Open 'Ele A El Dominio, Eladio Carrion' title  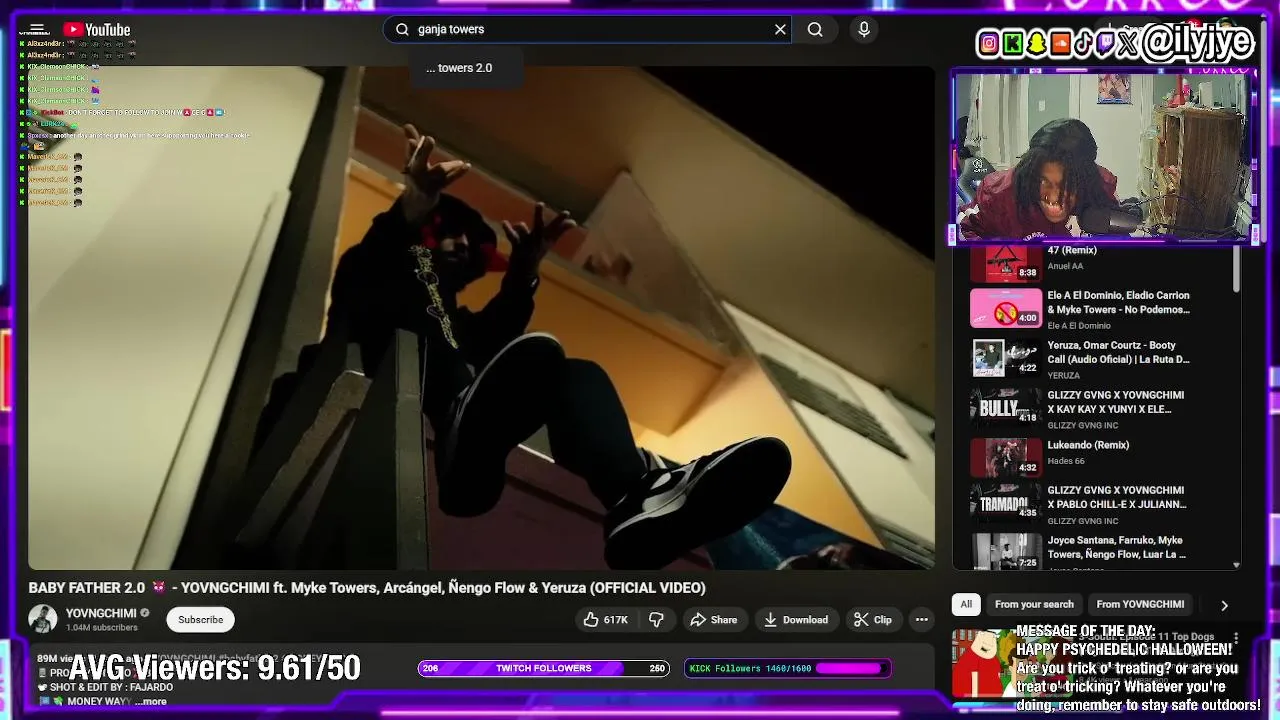1118,302
